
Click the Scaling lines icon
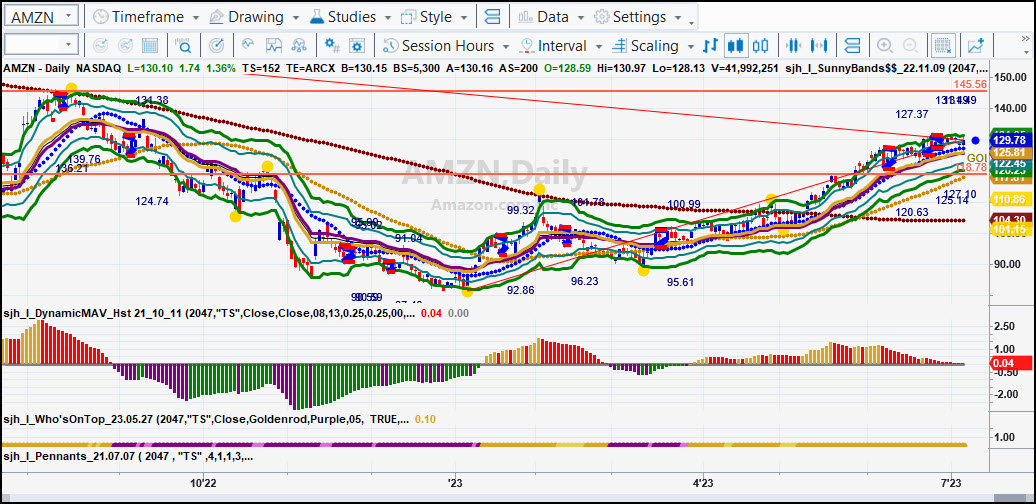[x=619, y=46]
